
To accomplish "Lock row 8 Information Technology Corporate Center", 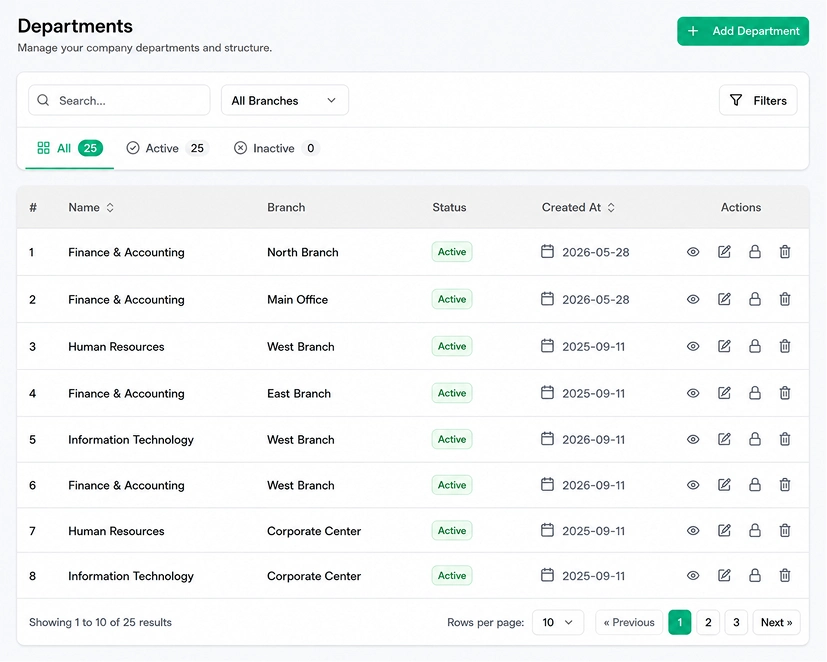I will pos(755,575).
